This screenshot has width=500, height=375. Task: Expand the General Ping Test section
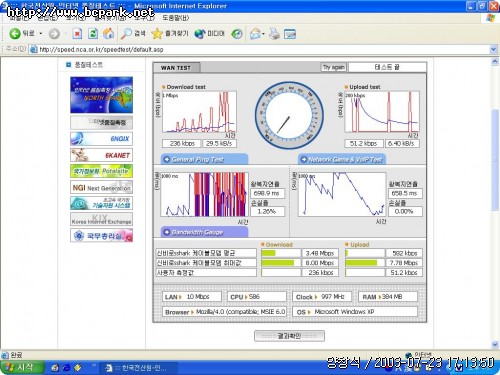pos(204,159)
